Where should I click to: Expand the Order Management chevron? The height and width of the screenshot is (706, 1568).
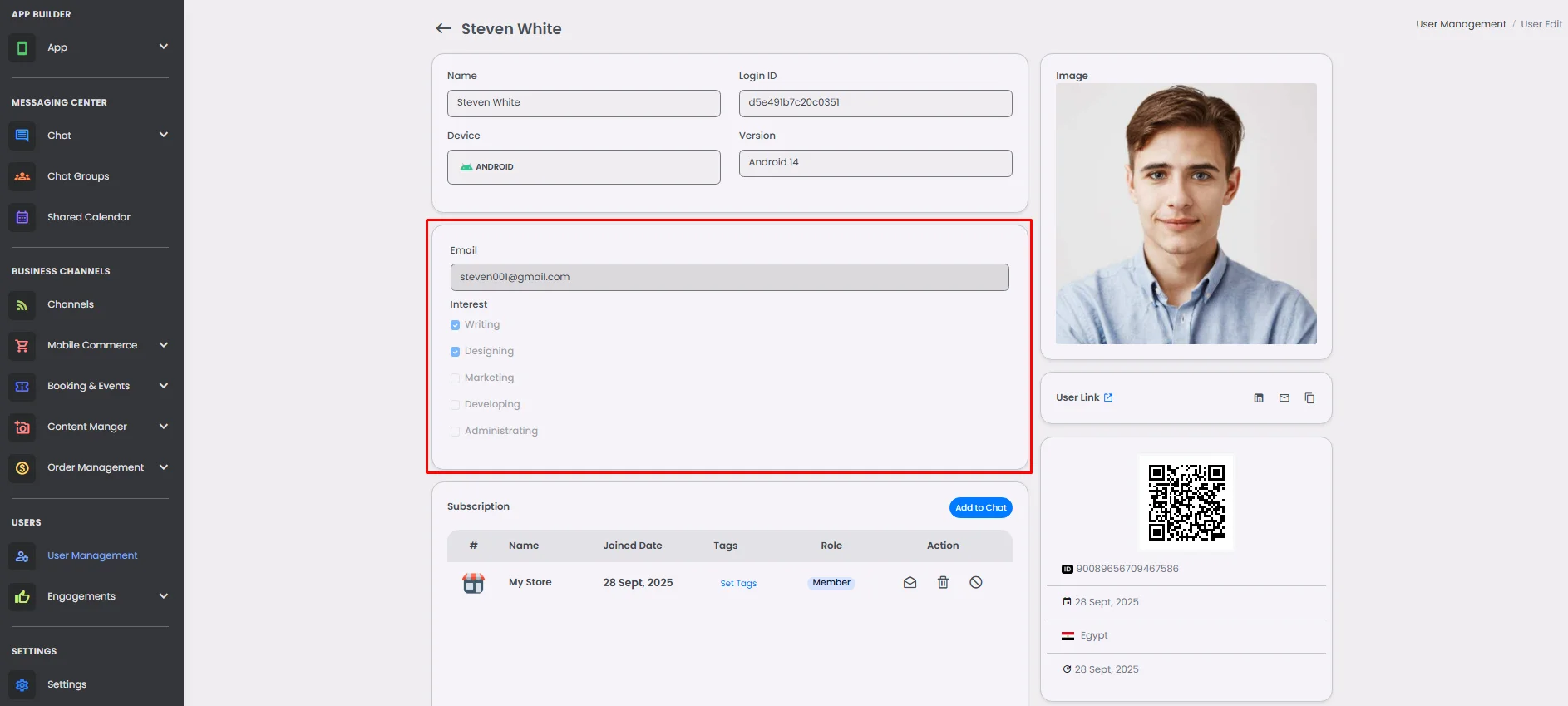coord(164,467)
